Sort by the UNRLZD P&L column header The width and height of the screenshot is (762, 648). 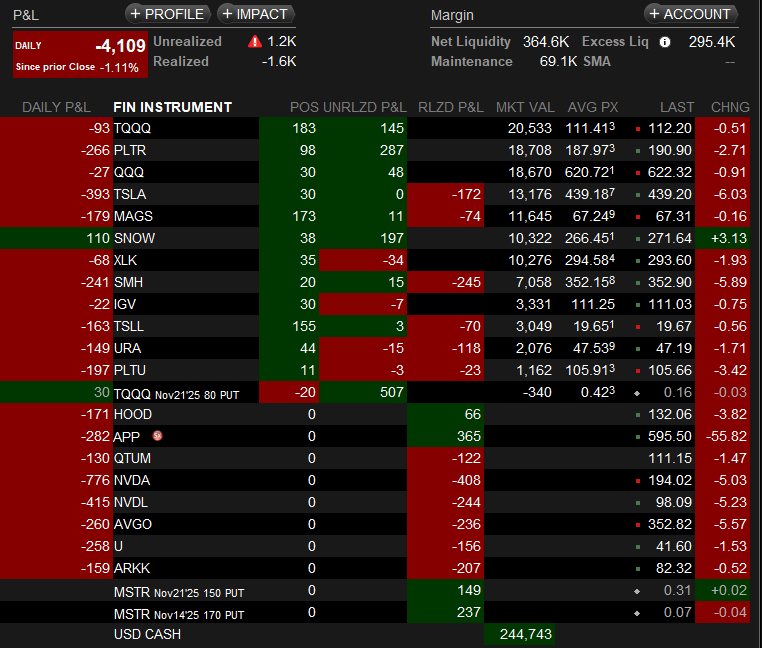(x=365, y=107)
